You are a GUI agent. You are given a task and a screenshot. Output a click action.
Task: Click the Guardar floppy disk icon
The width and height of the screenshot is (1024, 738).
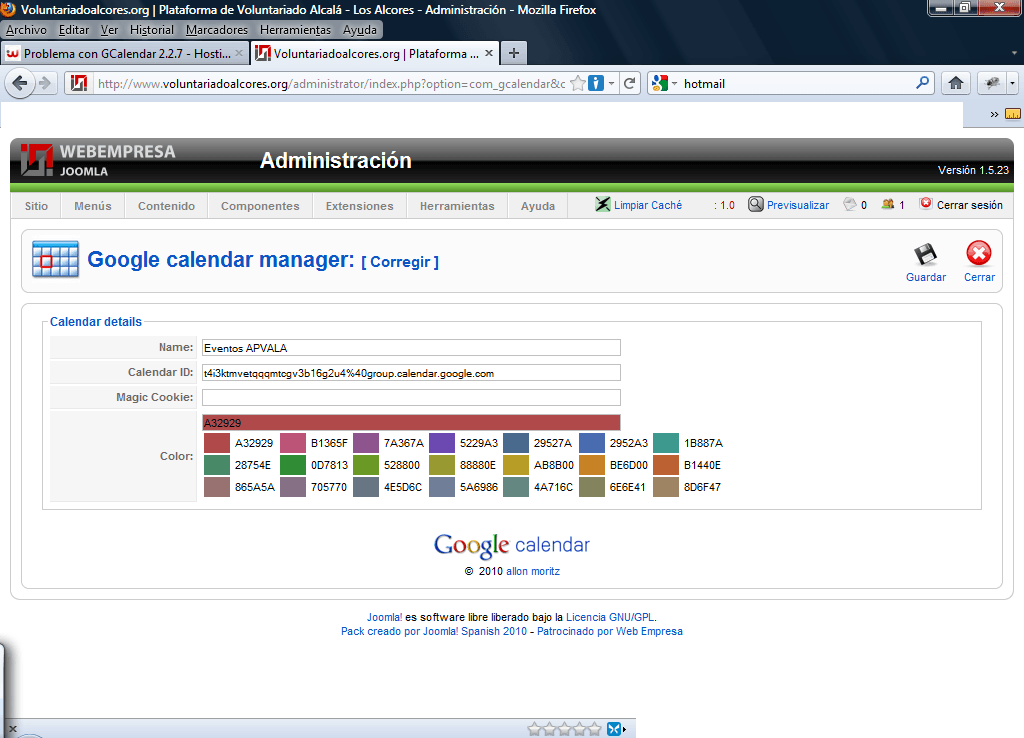pos(925,254)
